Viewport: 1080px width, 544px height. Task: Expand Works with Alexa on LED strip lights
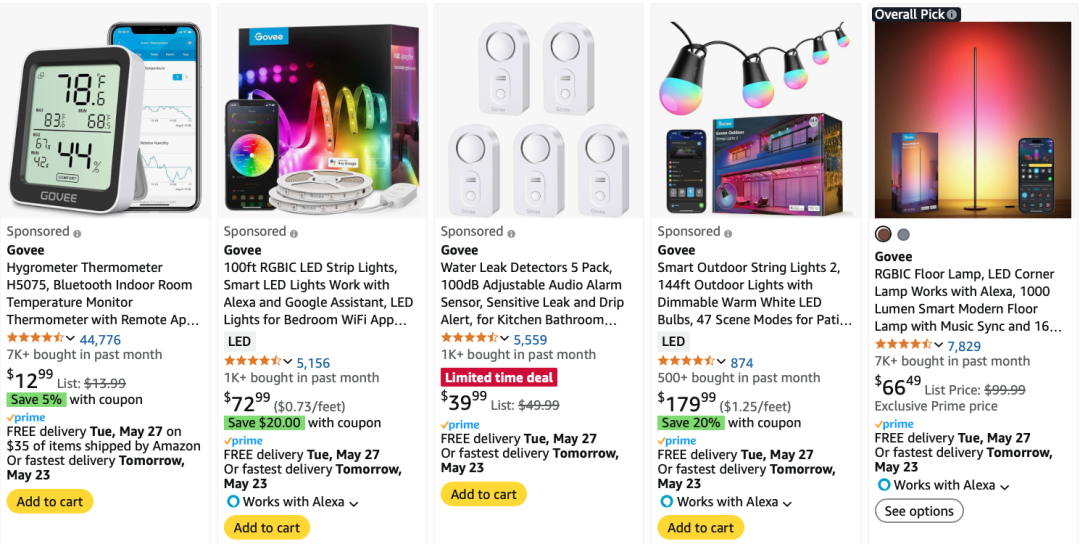pos(354,503)
